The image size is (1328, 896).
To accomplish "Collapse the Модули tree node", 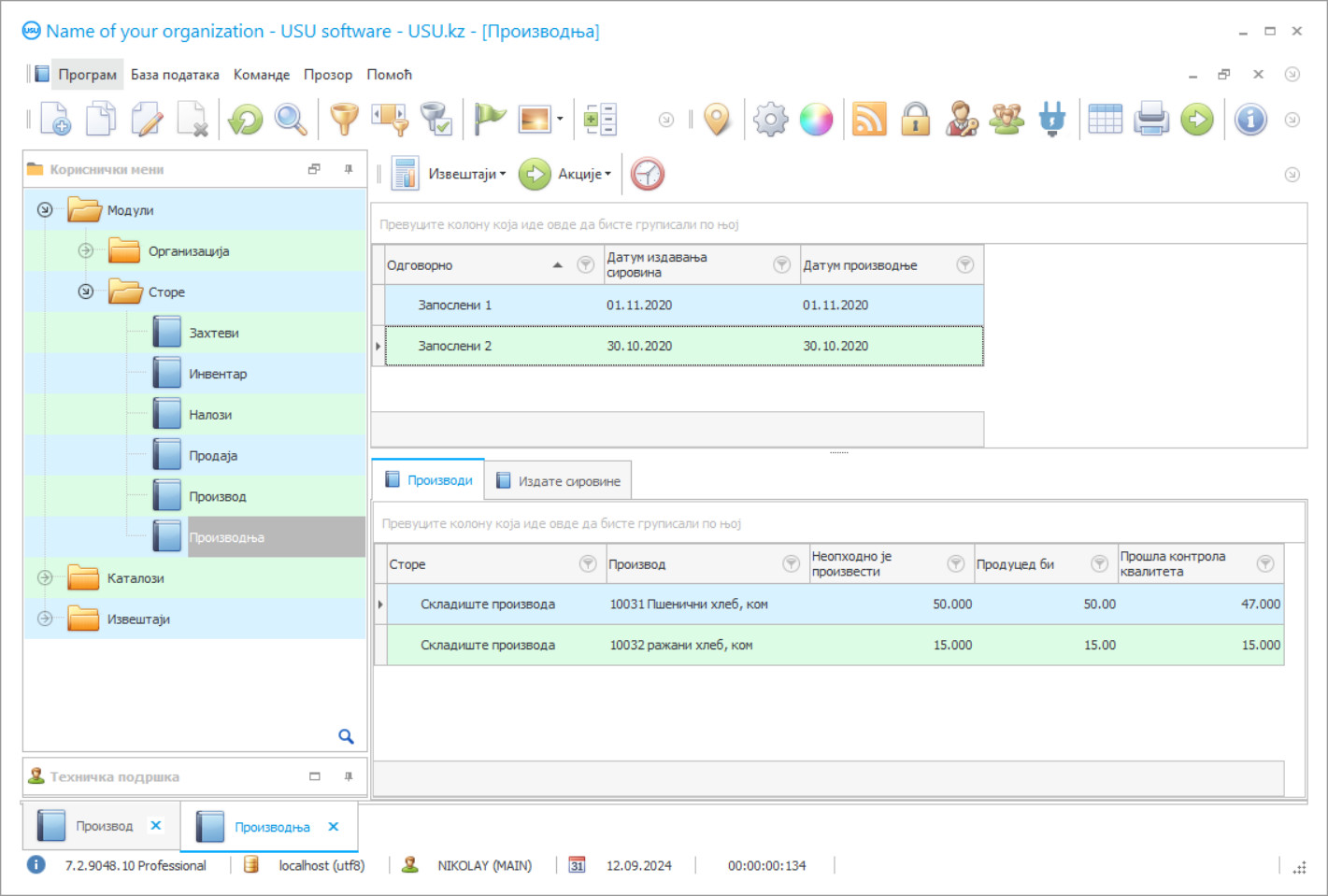I will [45, 209].
